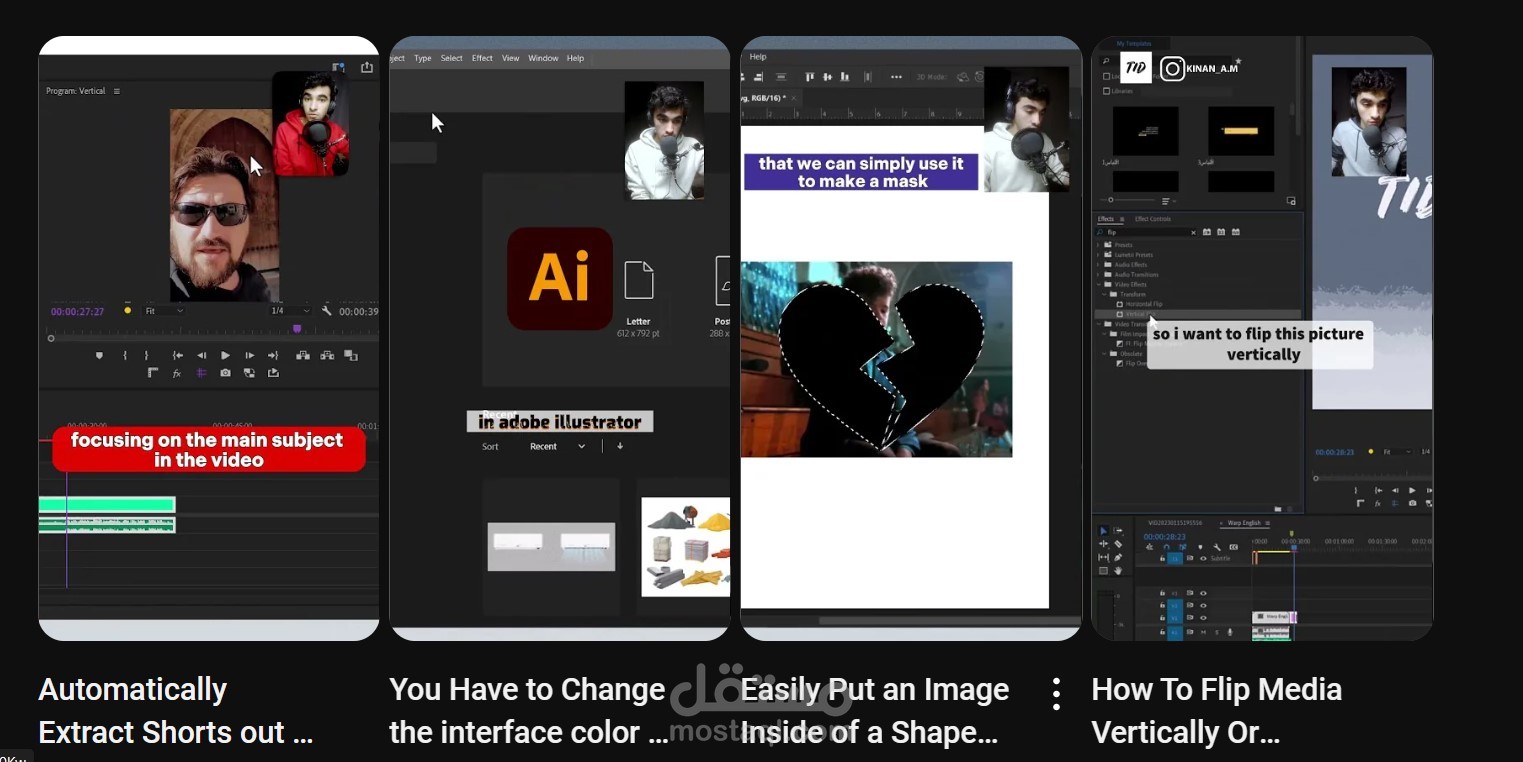The width and height of the screenshot is (1523, 762).
Task: Click Play in the Extract Shorts thumbnail's Program monitor
Action: pyautogui.click(x=225, y=356)
